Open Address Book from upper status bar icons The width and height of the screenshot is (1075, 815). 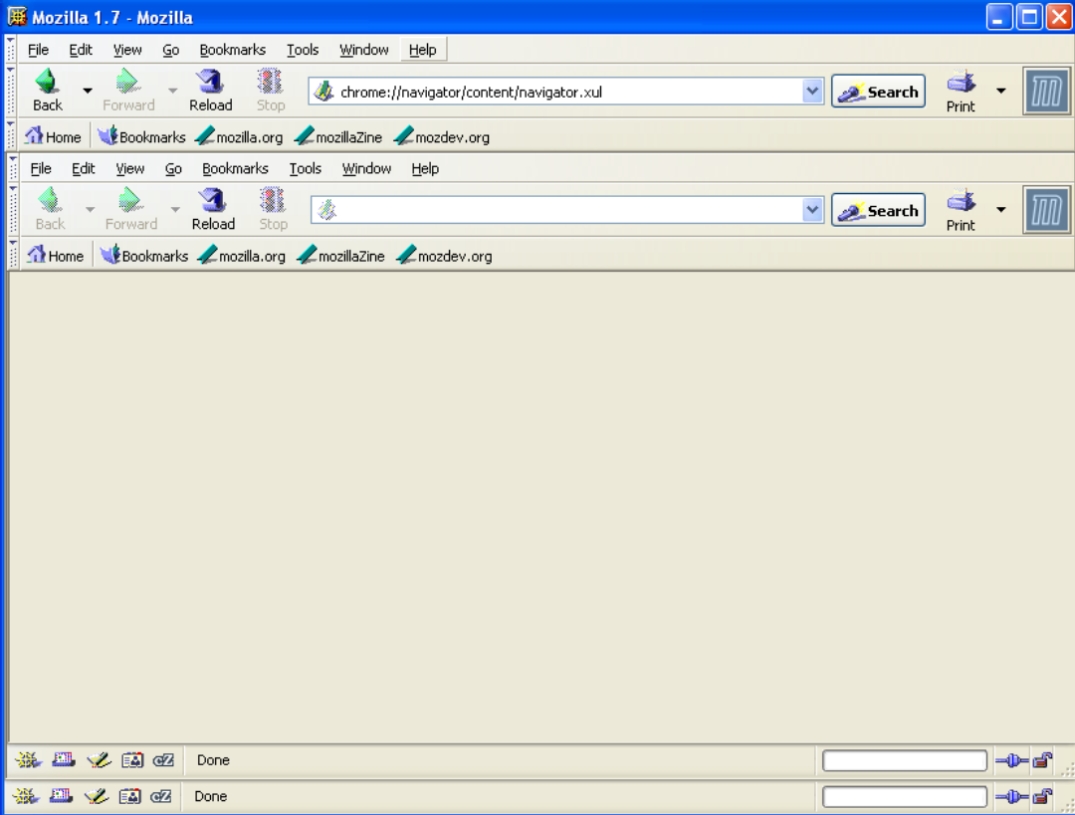pyautogui.click(x=132, y=759)
